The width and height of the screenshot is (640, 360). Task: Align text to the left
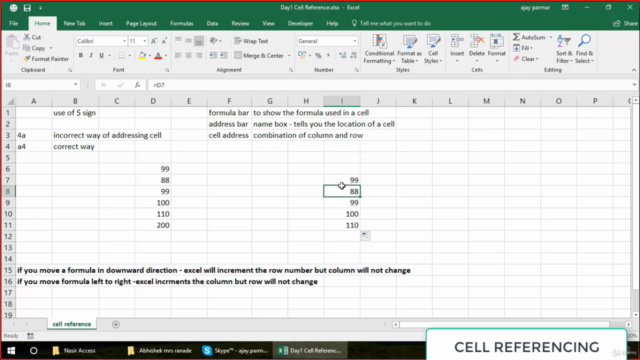coord(178,56)
